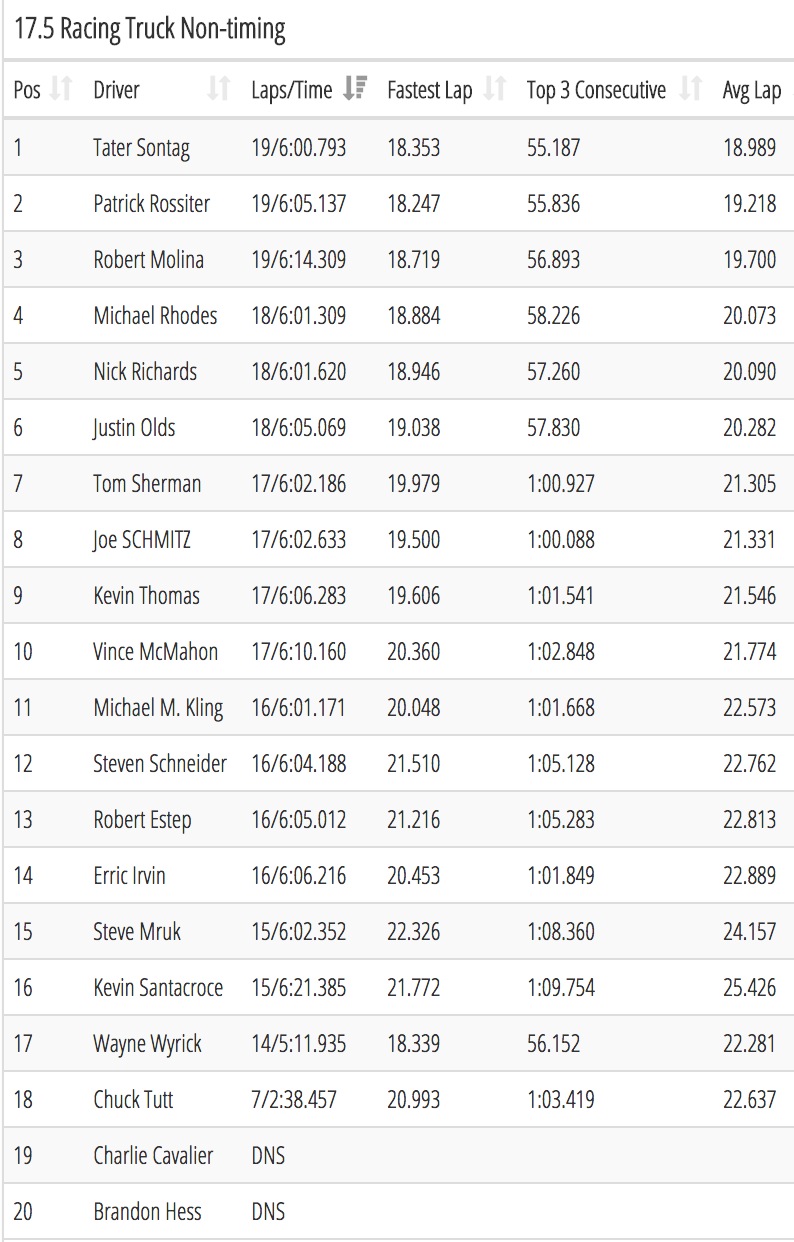Click driver name Patrick Rossiter
Viewport: 794px width, 1242px height.
click(x=152, y=204)
